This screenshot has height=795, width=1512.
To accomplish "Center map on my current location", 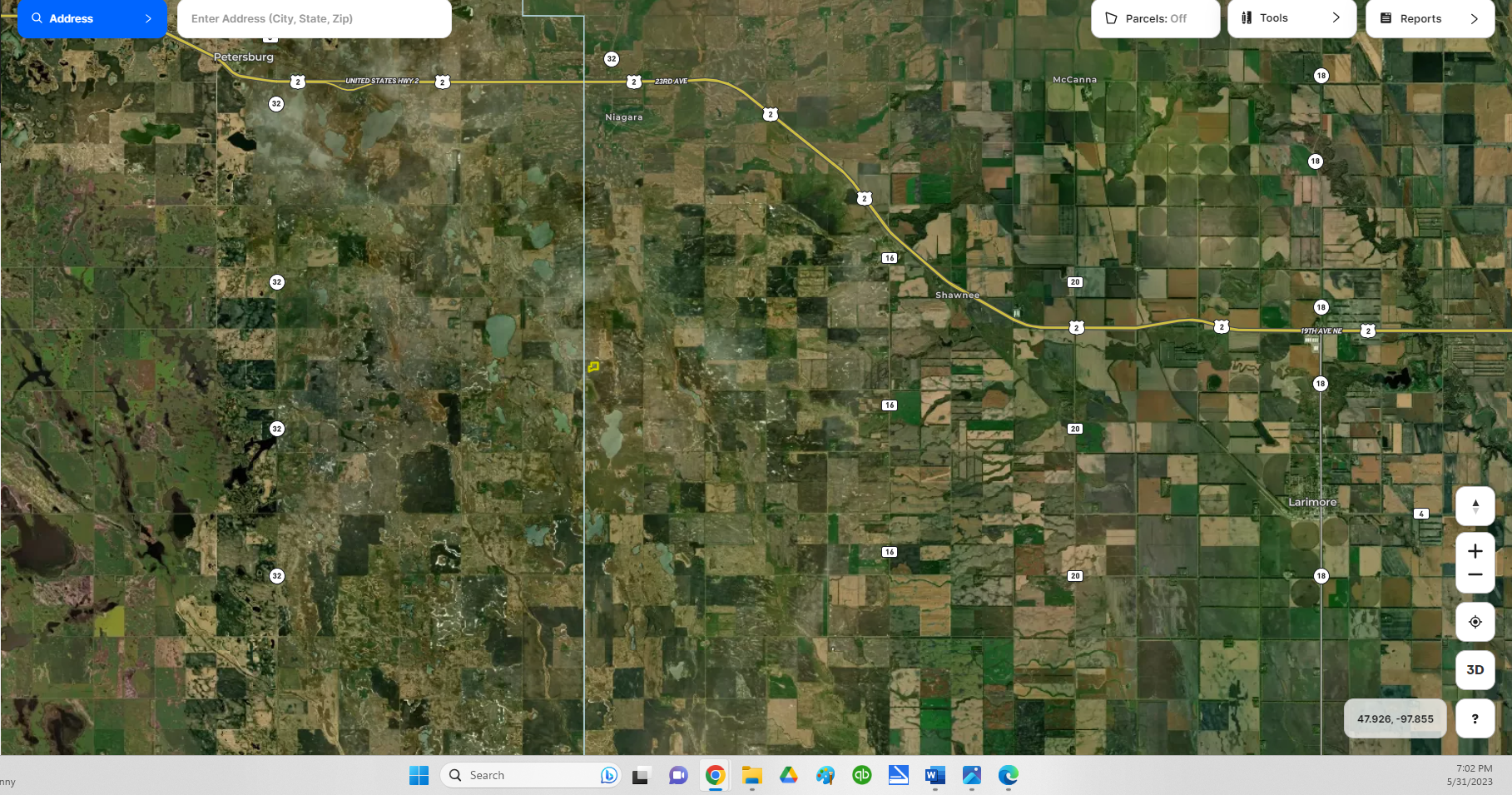I will (1475, 622).
